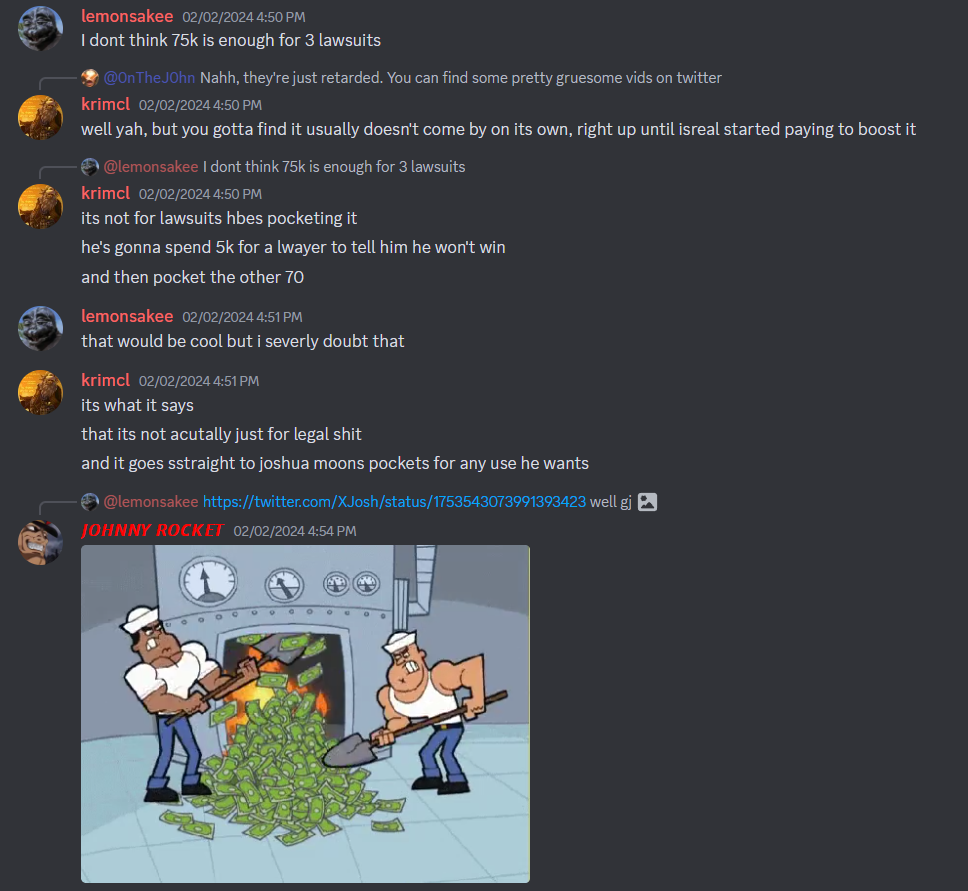
Task: Open the twitter.com/XJosh status link
Action: [x=394, y=501]
